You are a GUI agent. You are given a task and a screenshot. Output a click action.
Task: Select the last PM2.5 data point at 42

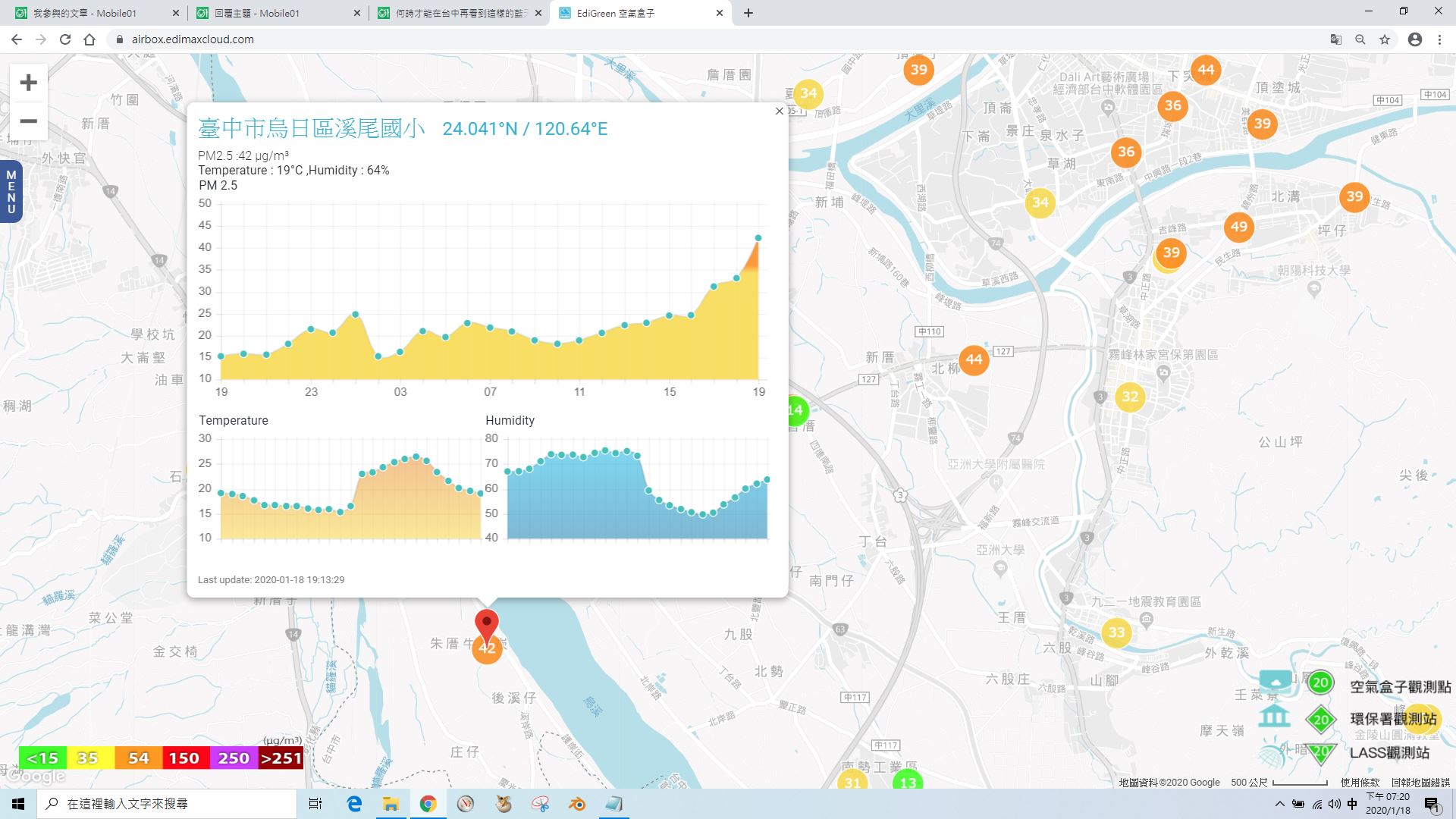(x=758, y=238)
